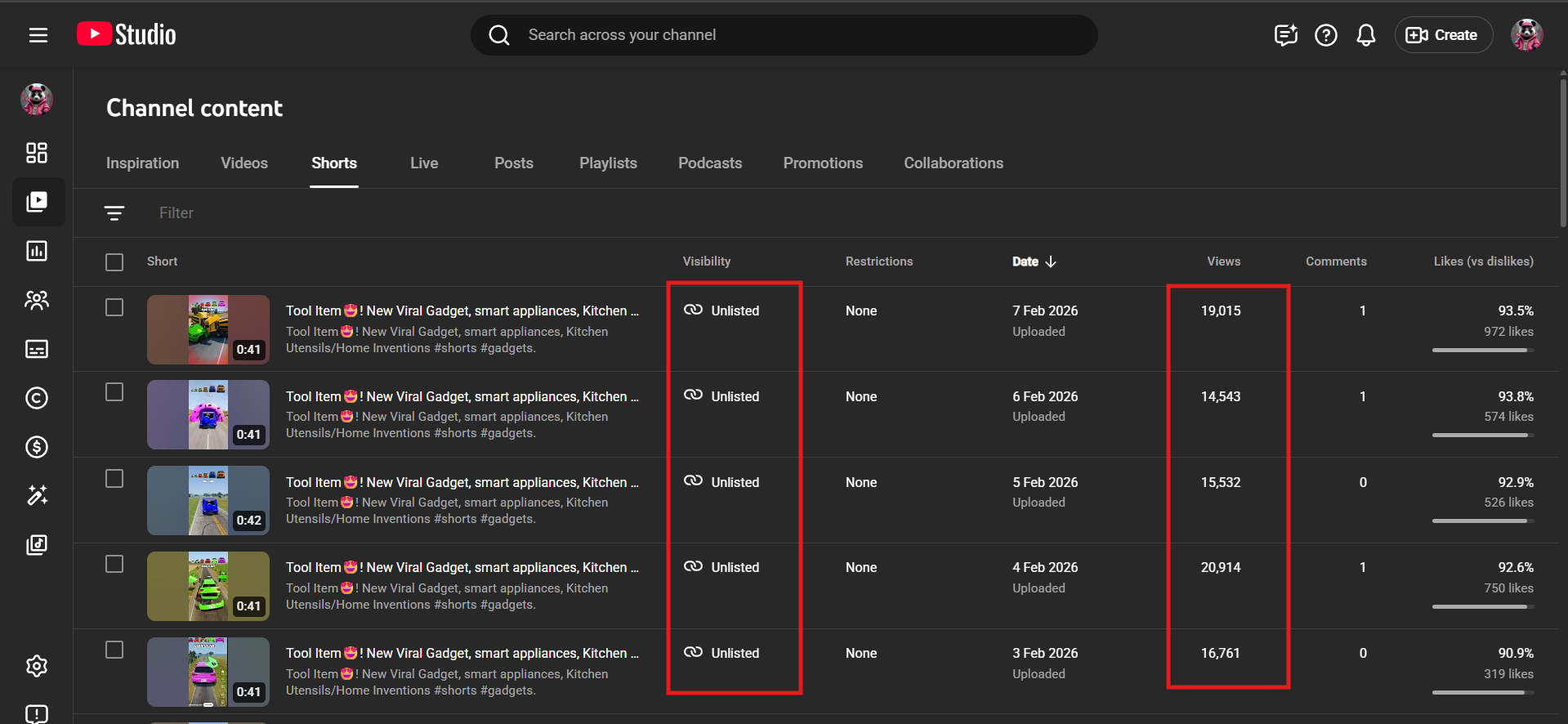Click the Search across your channel field

coord(784,35)
